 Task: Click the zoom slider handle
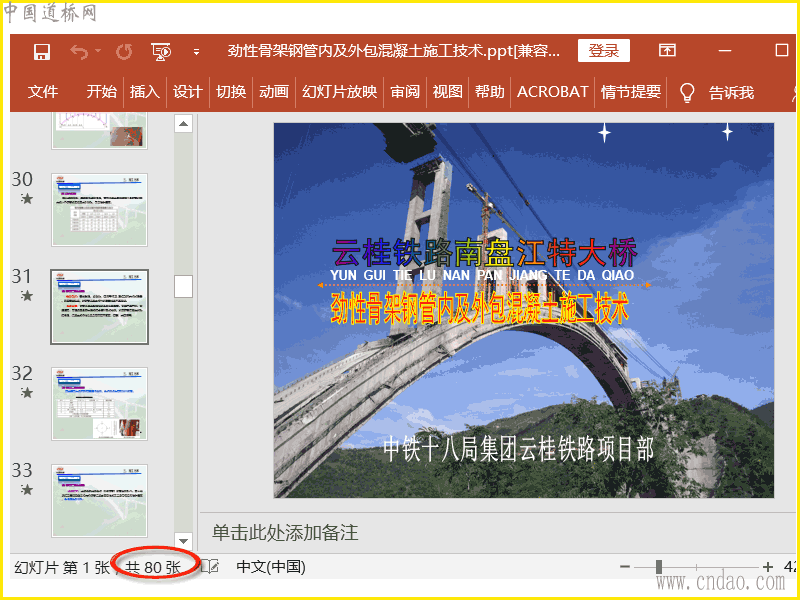coord(659,567)
